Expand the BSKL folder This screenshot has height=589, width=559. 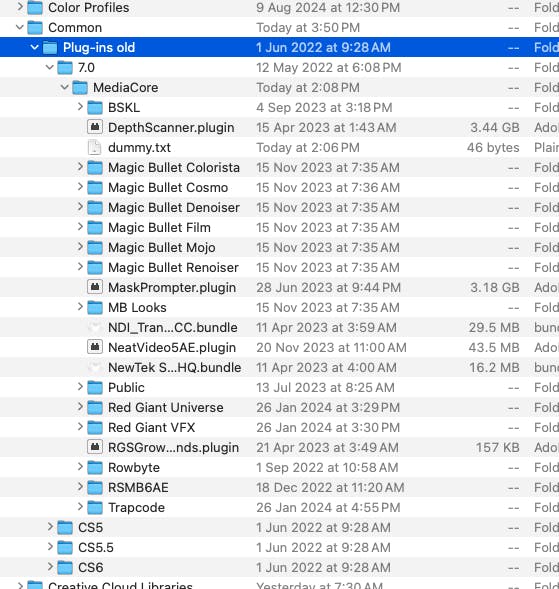point(80,107)
